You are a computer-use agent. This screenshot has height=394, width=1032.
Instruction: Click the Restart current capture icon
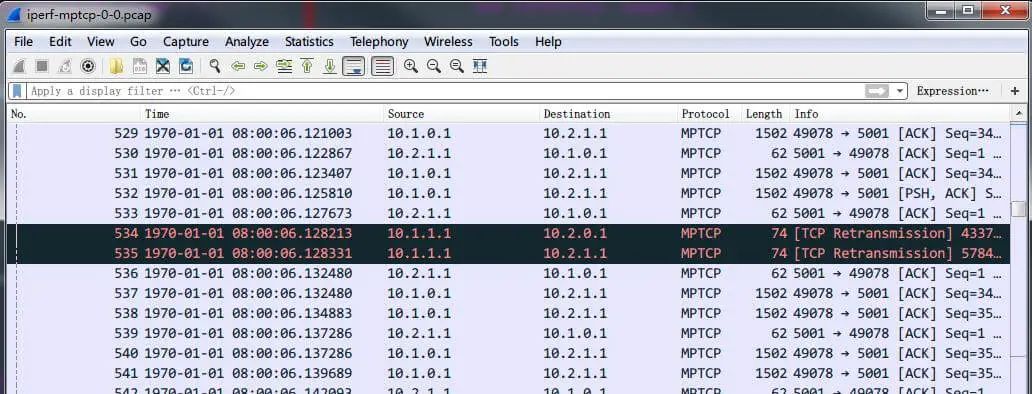64,66
